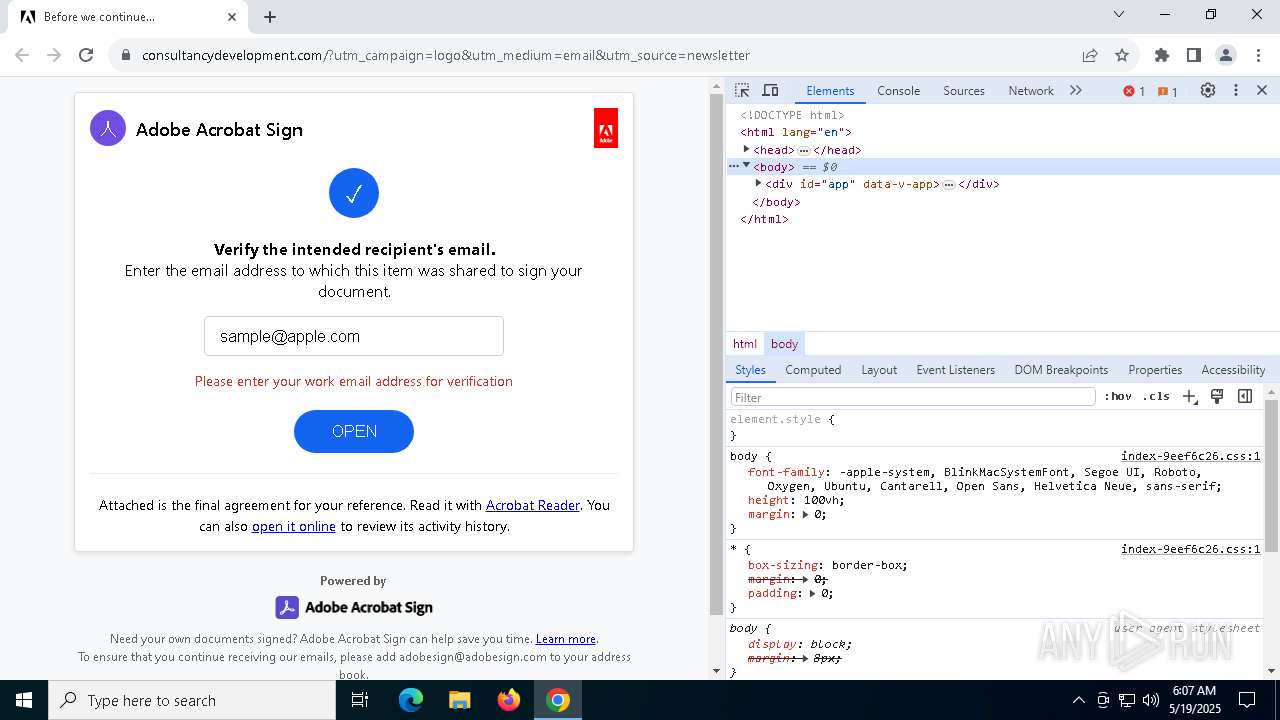Open DevTools customize three-dots menu
Image resolution: width=1280 pixels, height=720 pixels.
coord(1236,90)
